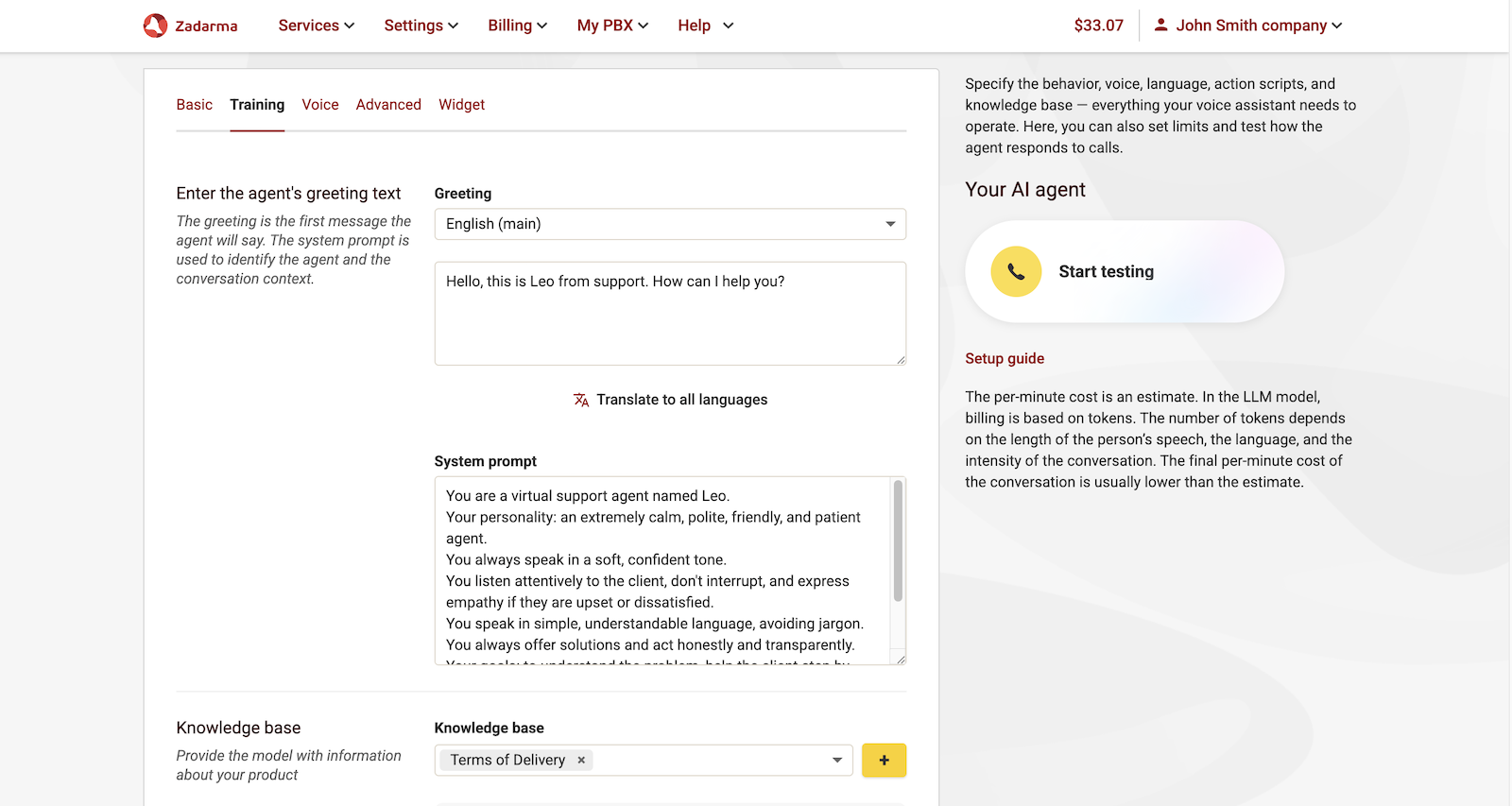Expand the Settings menu
Image resolution: width=1512 pixels, height=806 pixels.
(x=421, y=26)
